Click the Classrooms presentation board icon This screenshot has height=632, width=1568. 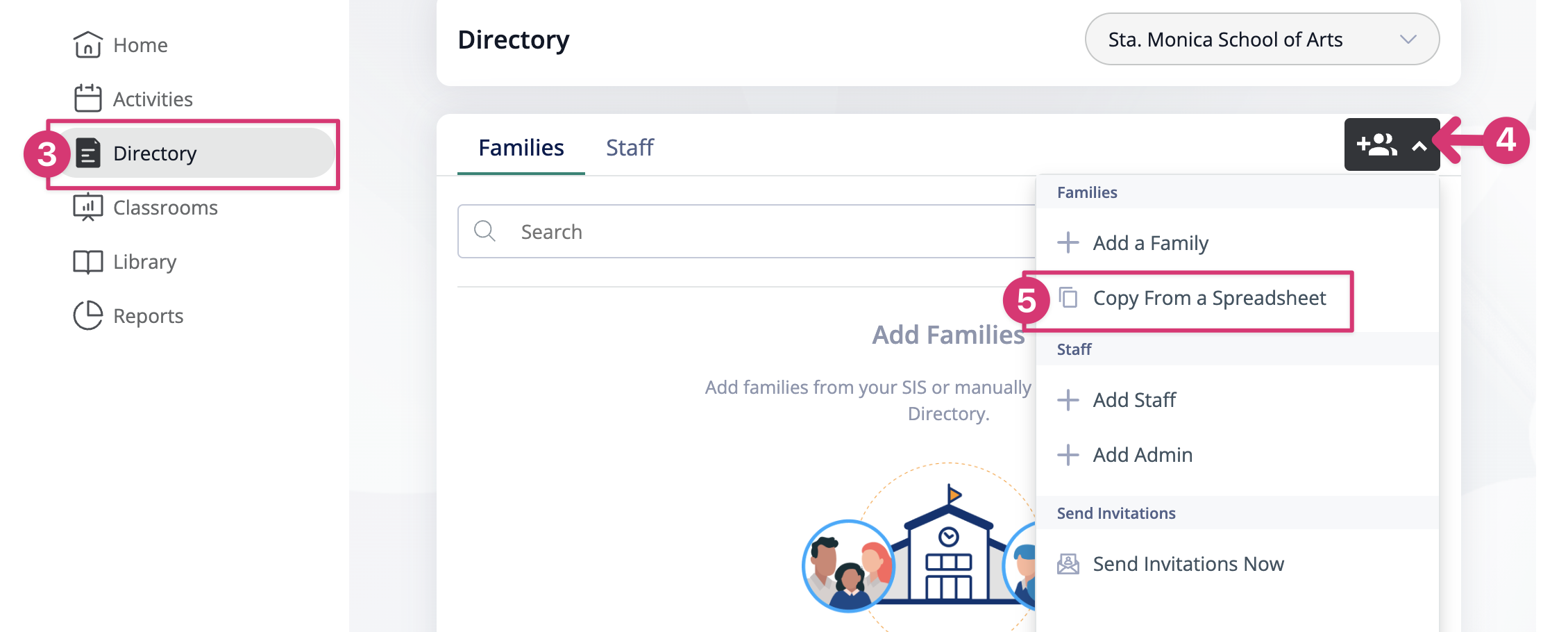pos(87,208)
